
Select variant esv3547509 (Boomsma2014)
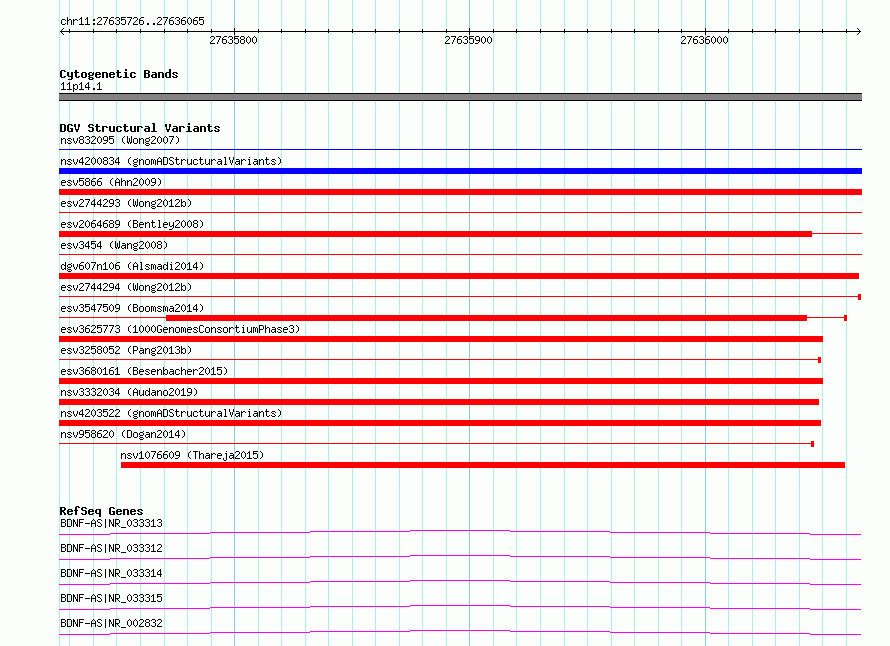(x=132, y=308)
